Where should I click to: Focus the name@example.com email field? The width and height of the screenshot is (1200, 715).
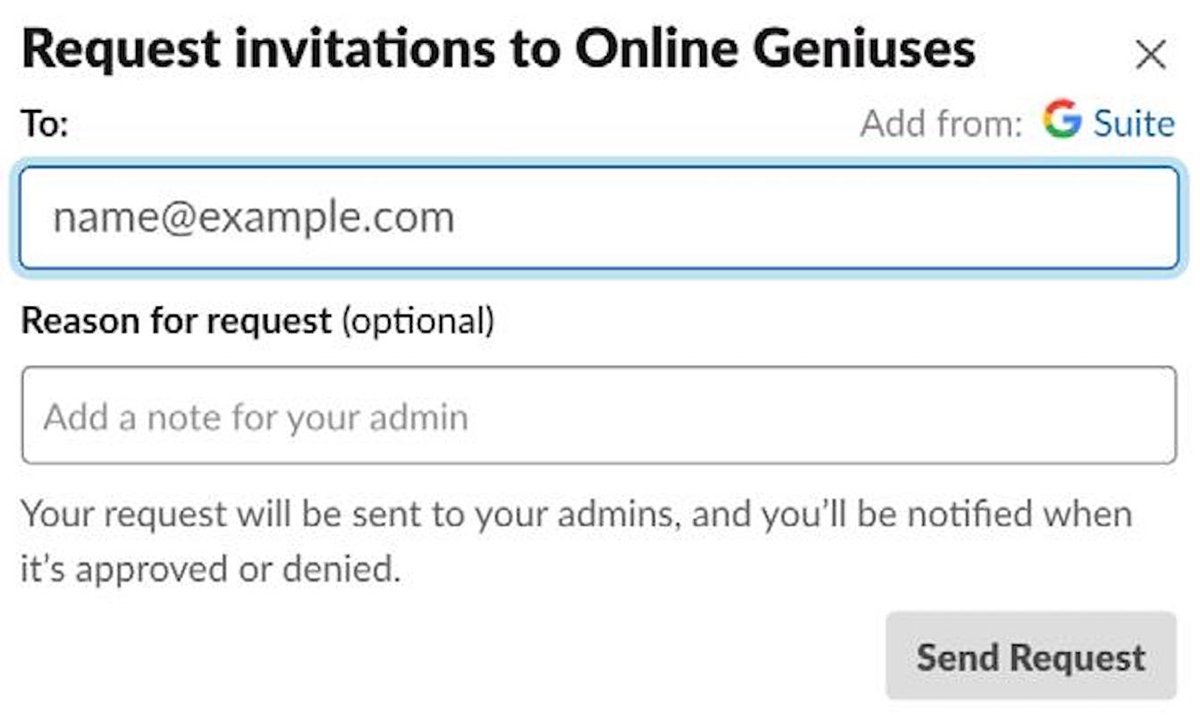[x=598, y=218]
